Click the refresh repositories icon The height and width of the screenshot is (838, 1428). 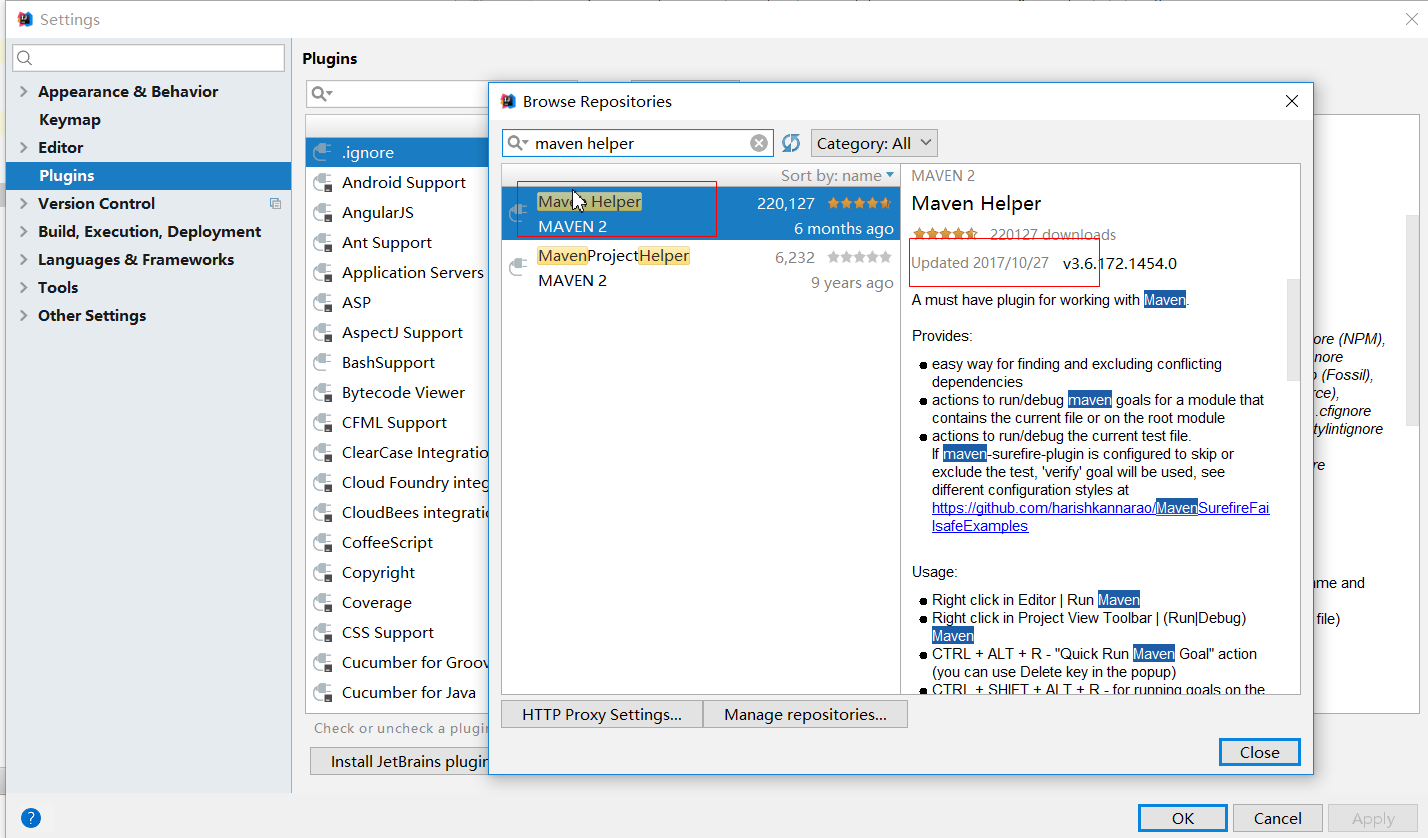tap(791, 143)
